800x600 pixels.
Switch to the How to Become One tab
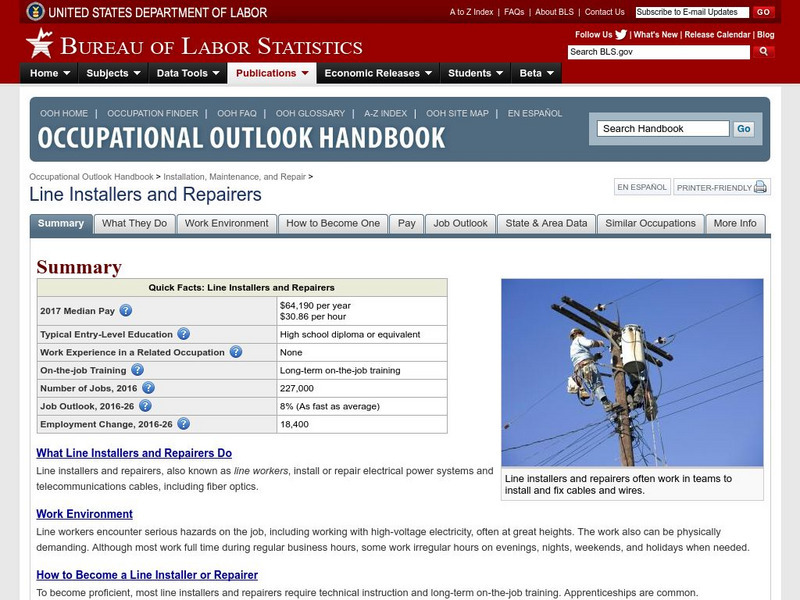click(x=333, y=223)
